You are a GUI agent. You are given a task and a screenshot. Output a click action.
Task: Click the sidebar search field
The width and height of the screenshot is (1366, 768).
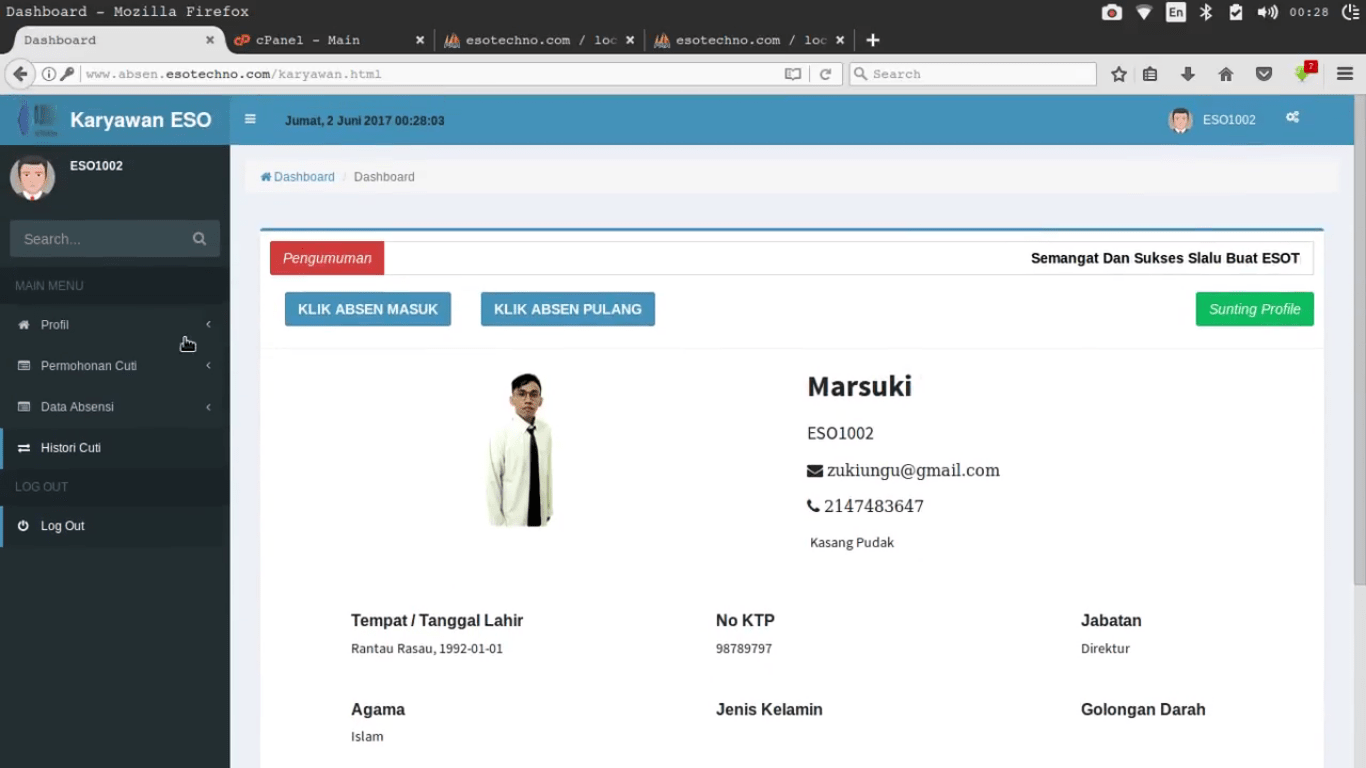pyautogui.click(x=100, y=238)
